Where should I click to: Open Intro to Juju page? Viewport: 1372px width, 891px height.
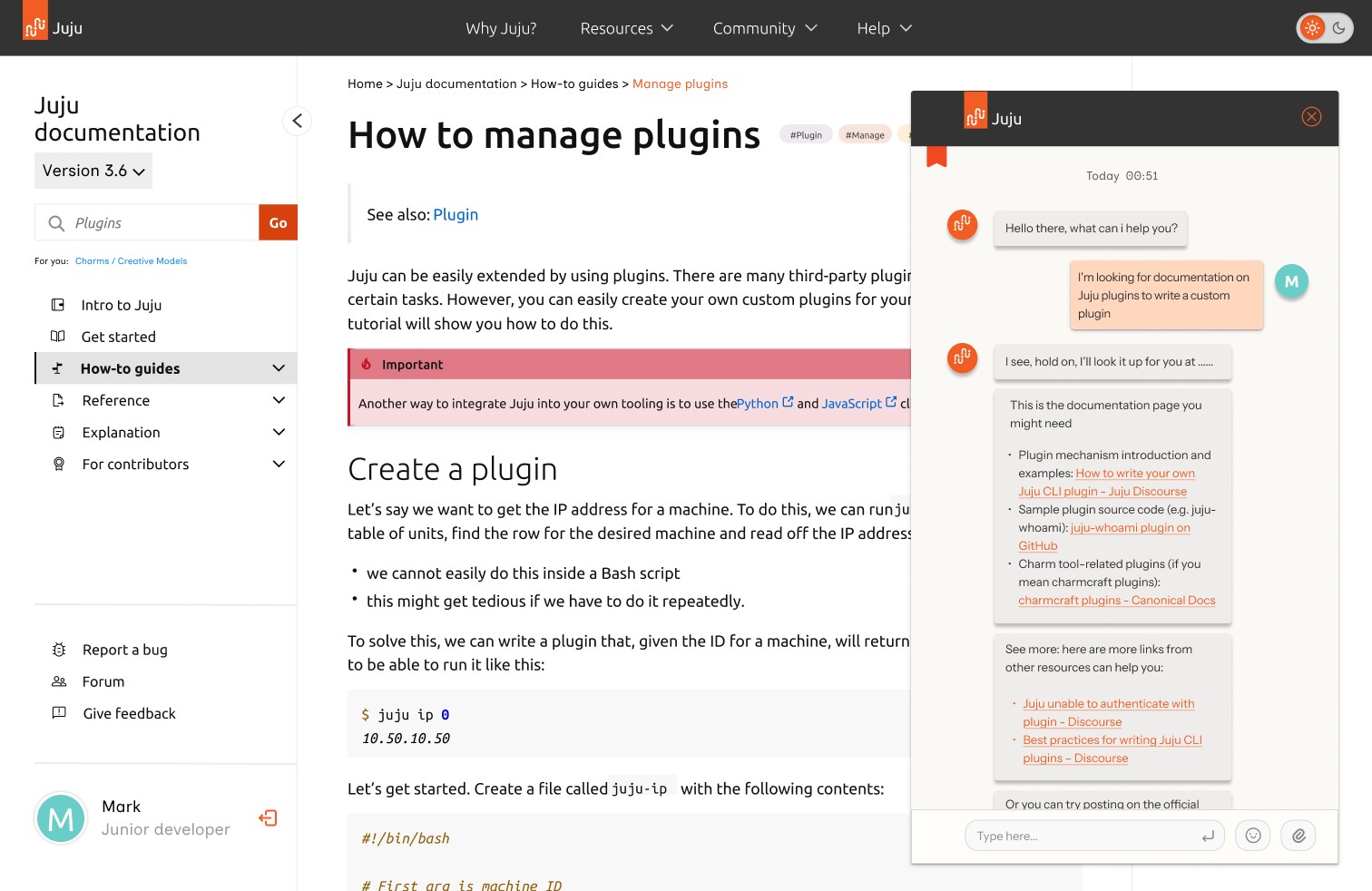[x=122, y=305]
